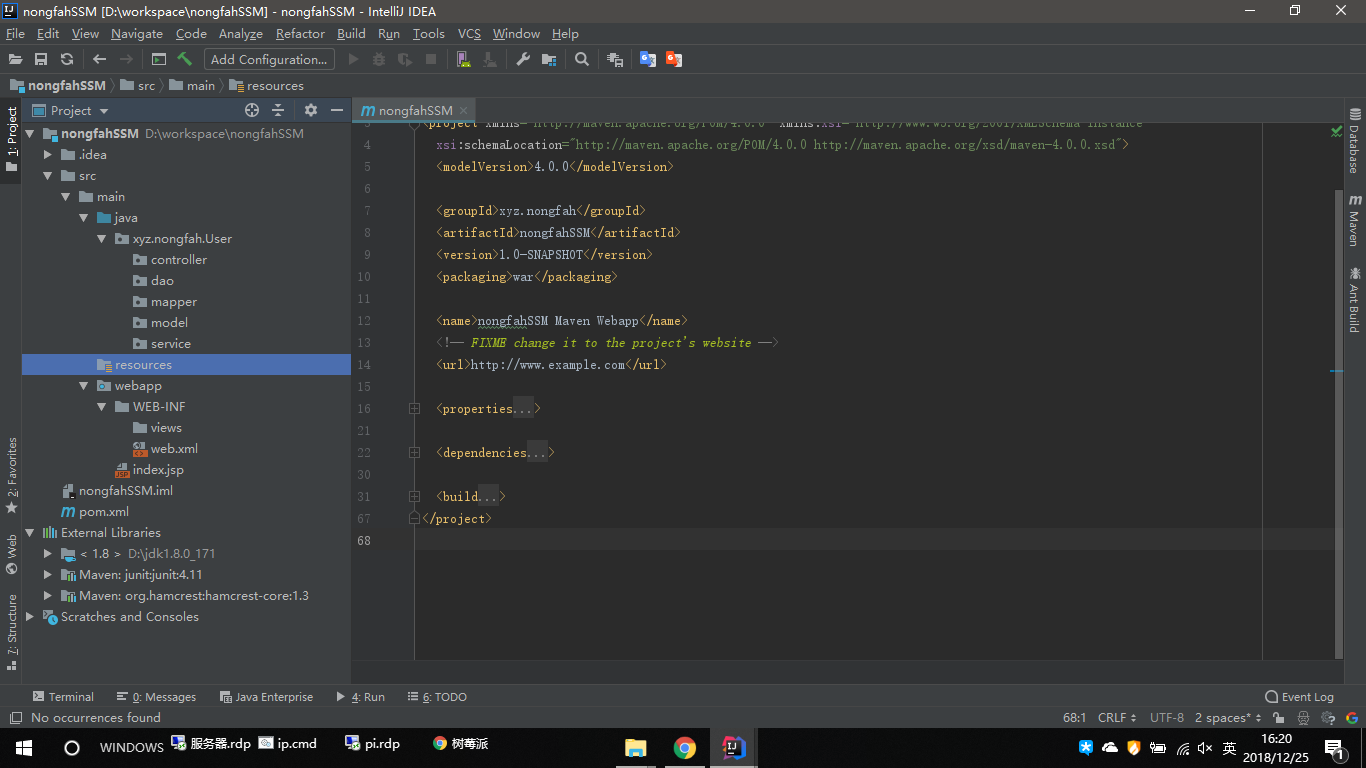Toggle the Web tool window side tab

click(x=12, y=554)
